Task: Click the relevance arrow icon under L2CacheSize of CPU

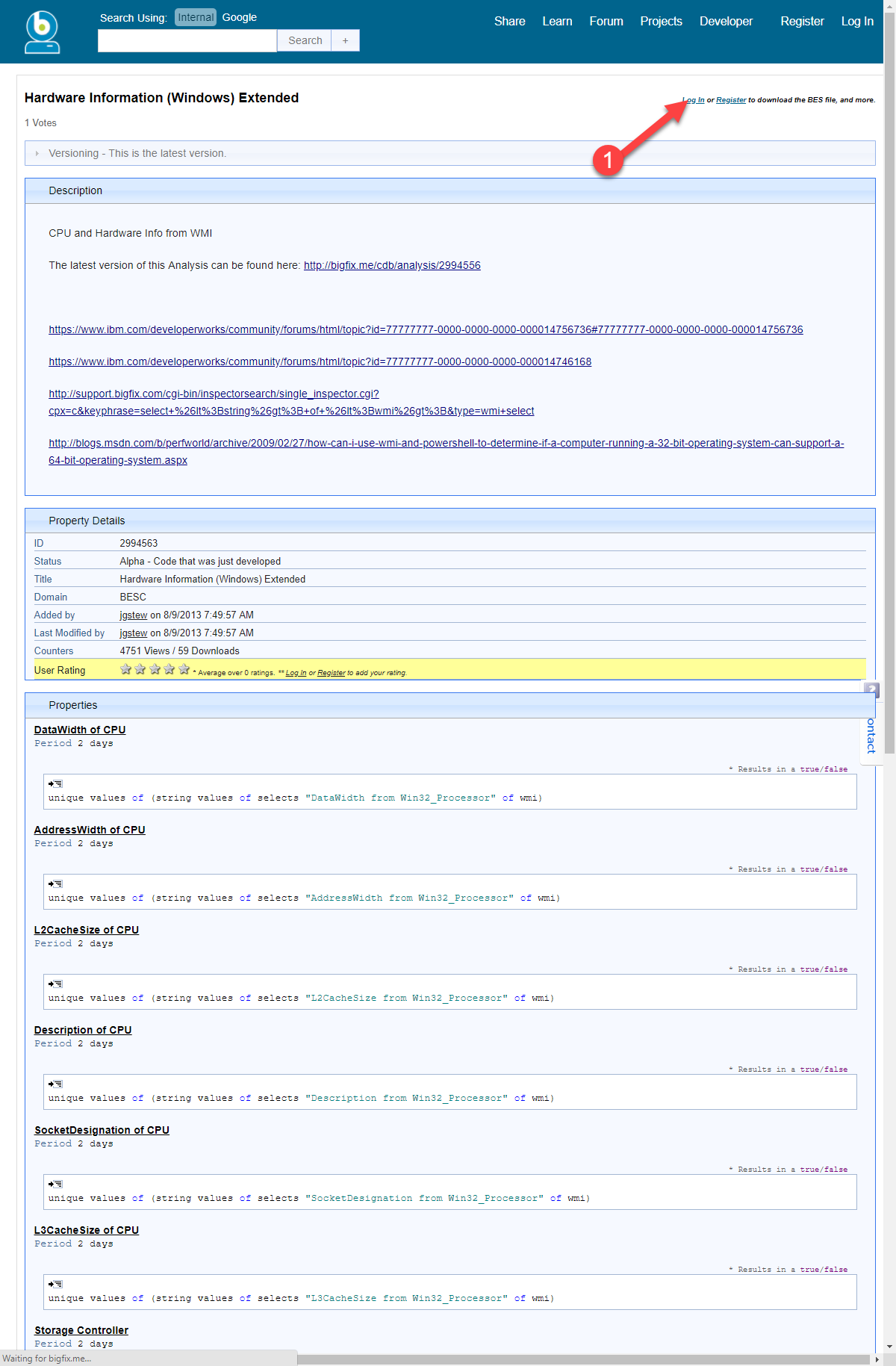Action: (x=55, y=984)
